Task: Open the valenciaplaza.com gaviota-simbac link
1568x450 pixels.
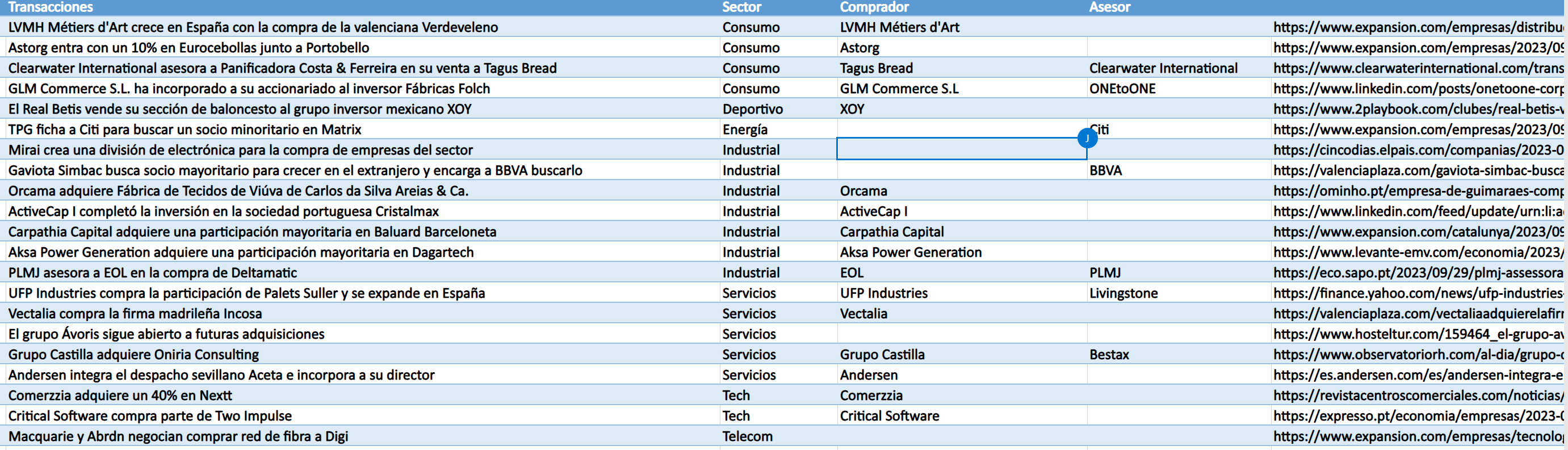Action: tap(1419, 170)
